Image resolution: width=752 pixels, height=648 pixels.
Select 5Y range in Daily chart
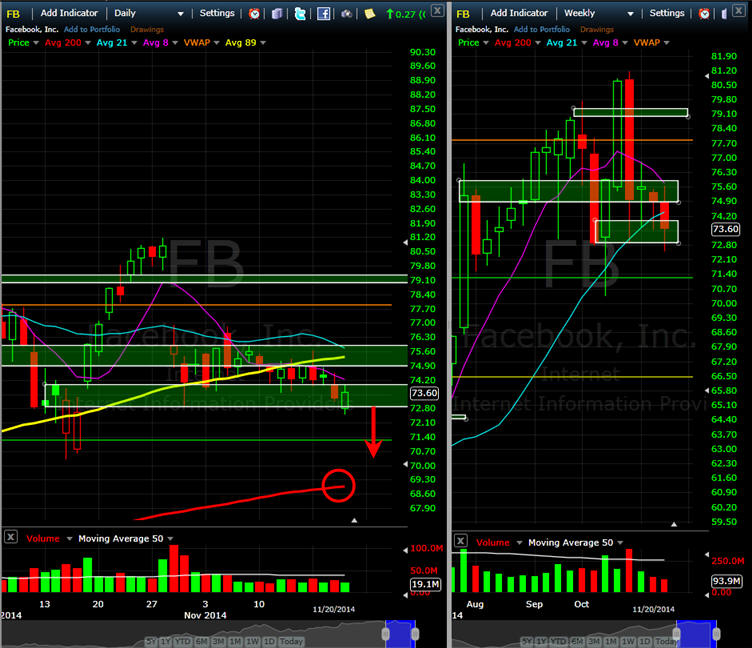(x=151, y=641)
